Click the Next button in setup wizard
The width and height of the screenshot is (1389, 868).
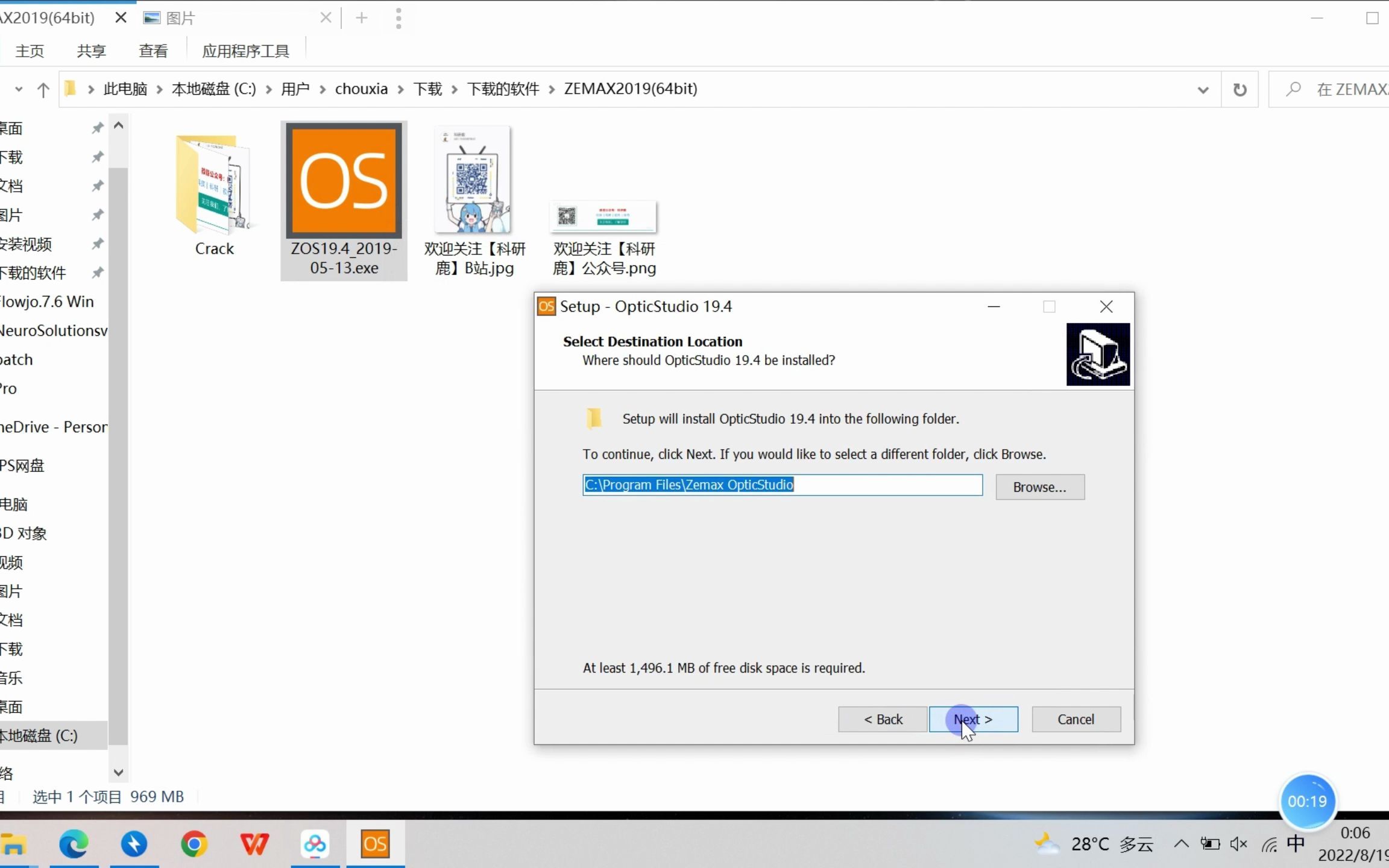click(x=972, y=719)
